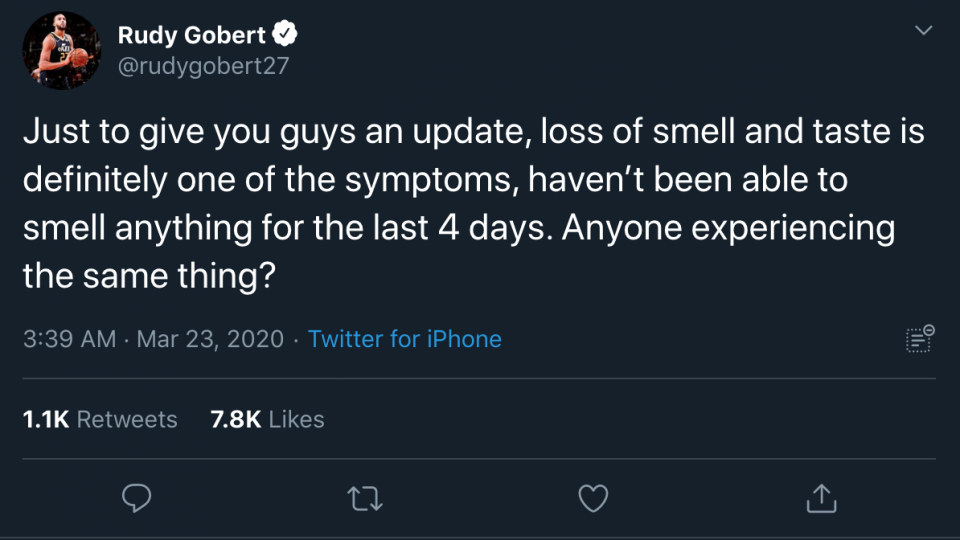Viewport: 960px width, 540px height.
Task: Click the Twitter for iPhone source link
Action: [x=405, y=339]
